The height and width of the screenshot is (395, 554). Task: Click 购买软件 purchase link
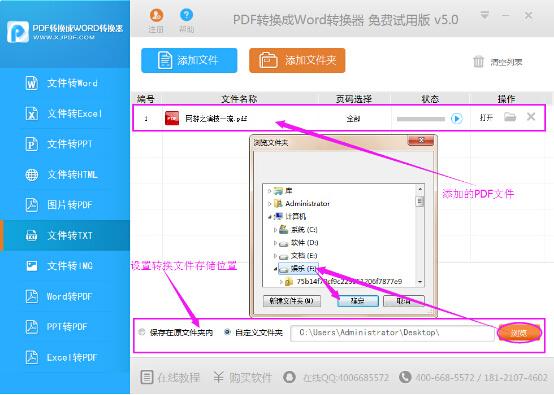[242, 378]
